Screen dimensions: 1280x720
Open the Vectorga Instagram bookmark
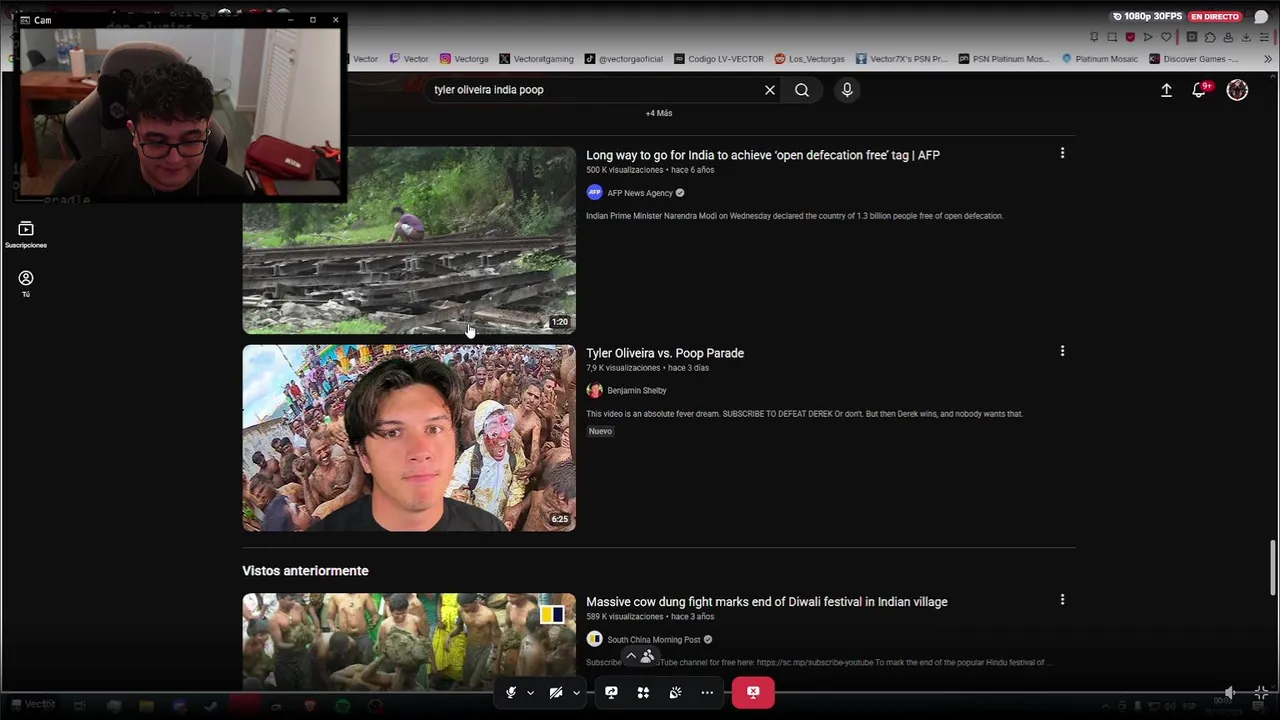tap(464, 59)
